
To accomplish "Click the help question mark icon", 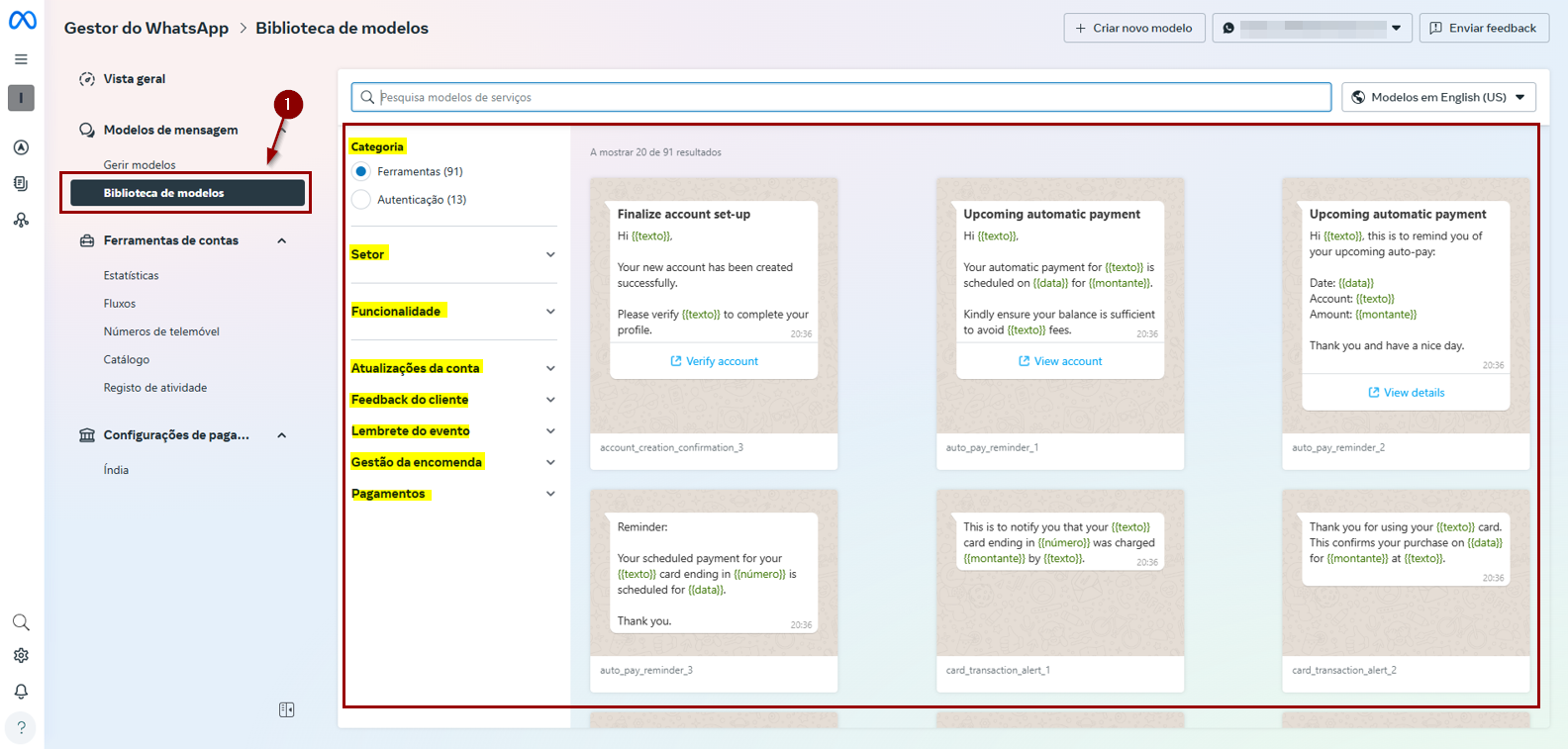I will 21,727.
